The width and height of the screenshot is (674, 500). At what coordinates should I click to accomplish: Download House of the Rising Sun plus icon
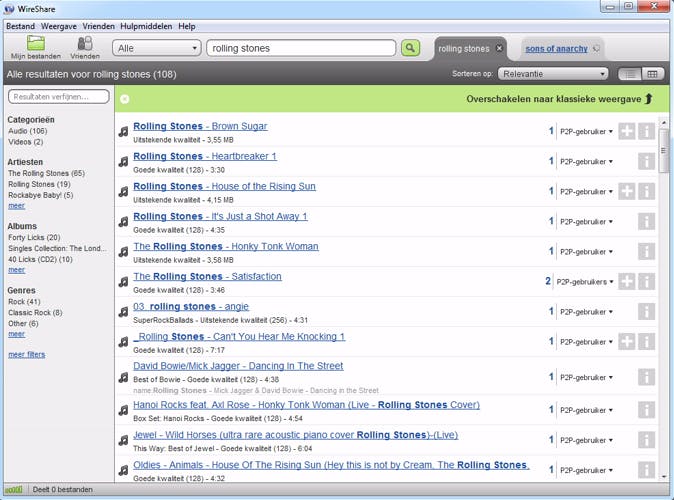[627, 192]
